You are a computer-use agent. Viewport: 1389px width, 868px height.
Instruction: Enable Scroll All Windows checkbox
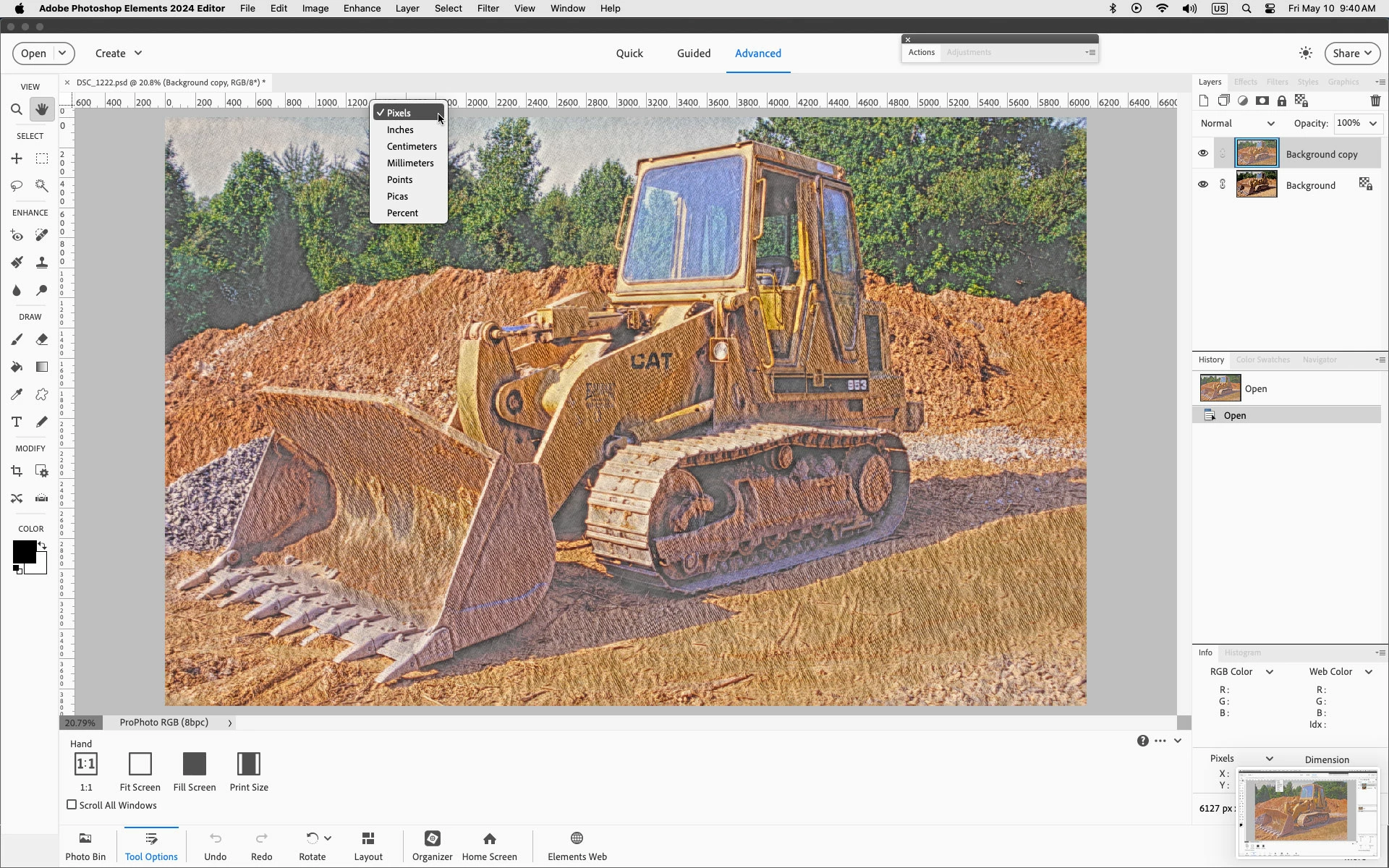coord(72,804)
